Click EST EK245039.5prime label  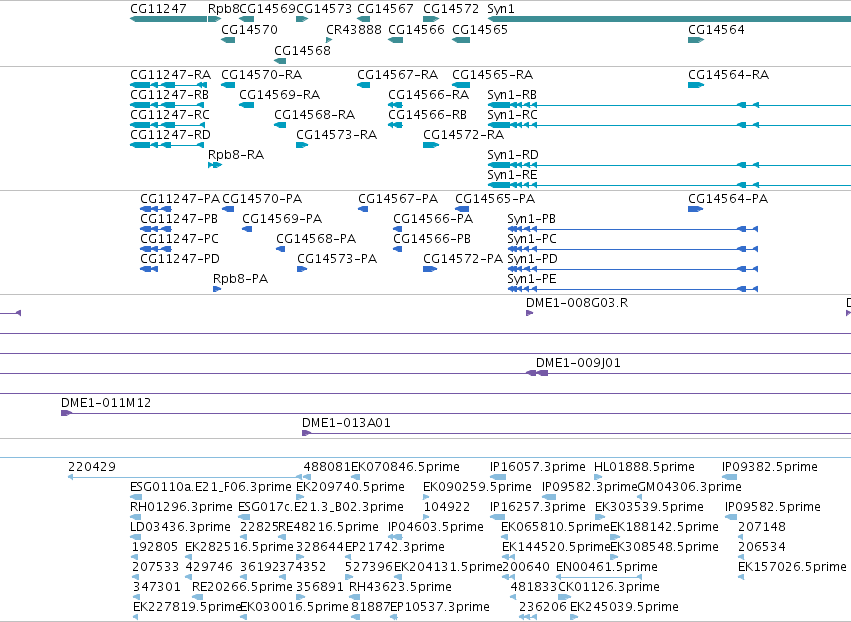point(624,607)
